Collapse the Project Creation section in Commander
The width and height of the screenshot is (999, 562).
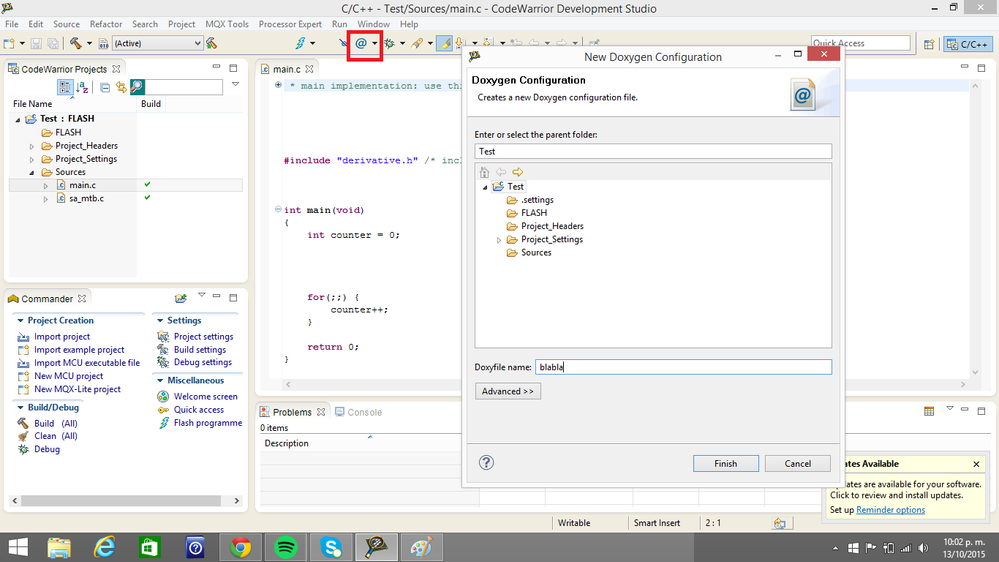click(x=20, y=321)
